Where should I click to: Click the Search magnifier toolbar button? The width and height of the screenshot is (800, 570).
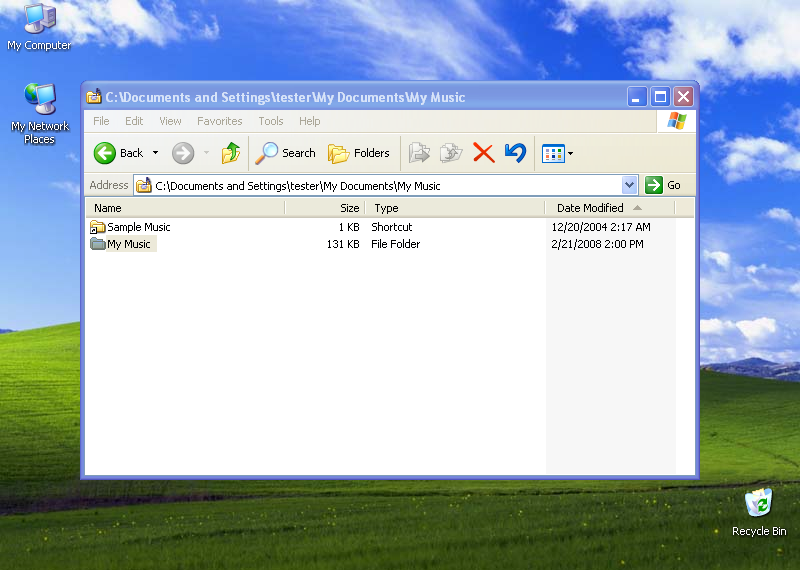tap(286, 153)
